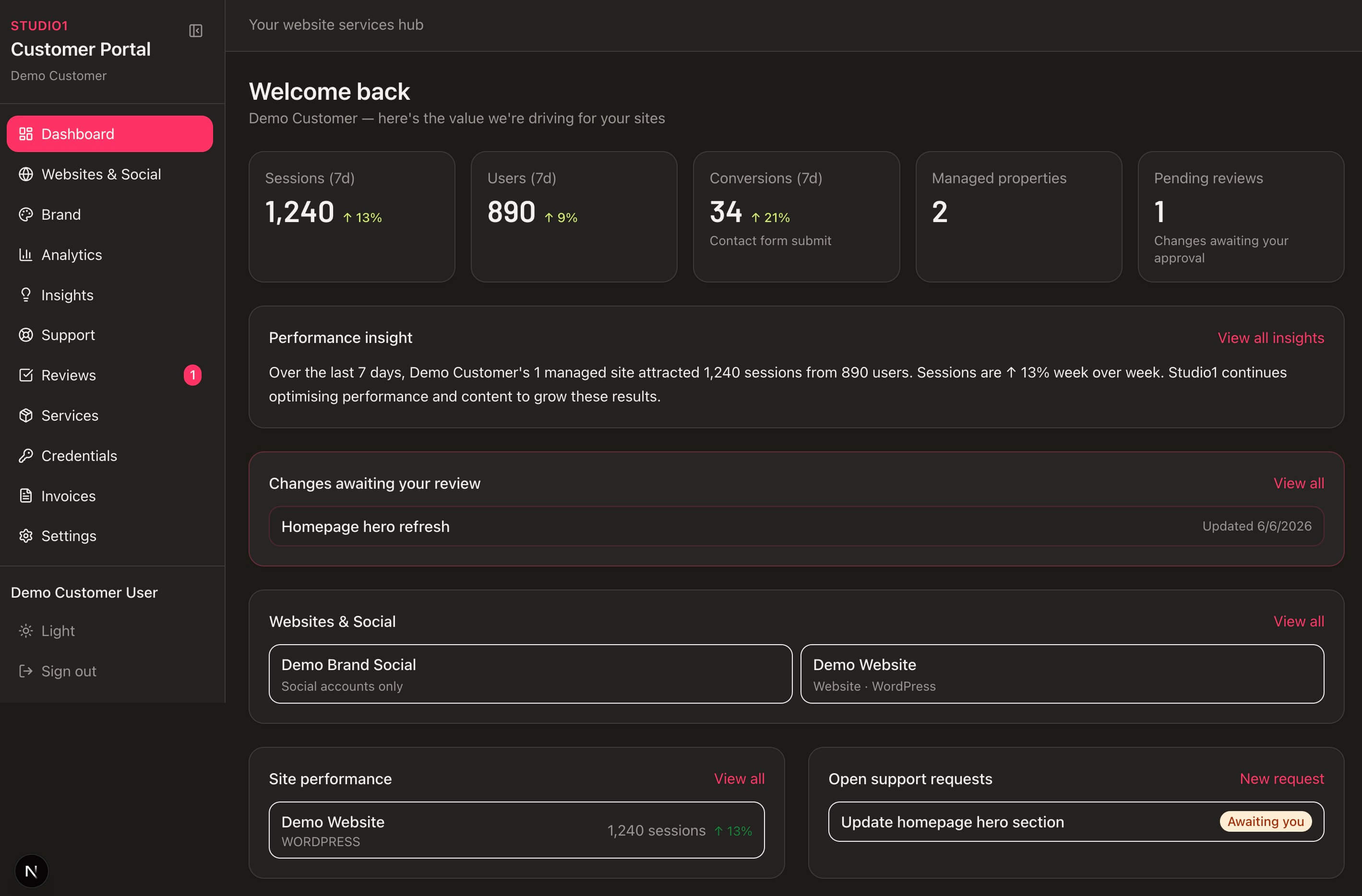Click the 1,240 sessions value
This screenshot has width=1362, height=896.
click(x=657, y=830)
